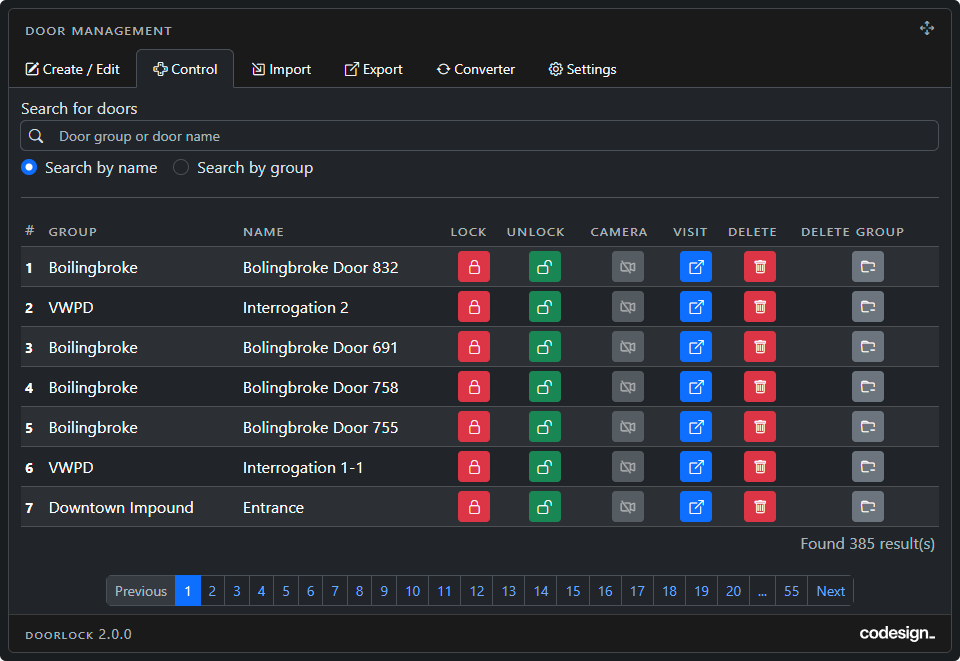This screenshot has height=661, width=960.
Task: Click the door search input field
Action: [x=480, y=136]
